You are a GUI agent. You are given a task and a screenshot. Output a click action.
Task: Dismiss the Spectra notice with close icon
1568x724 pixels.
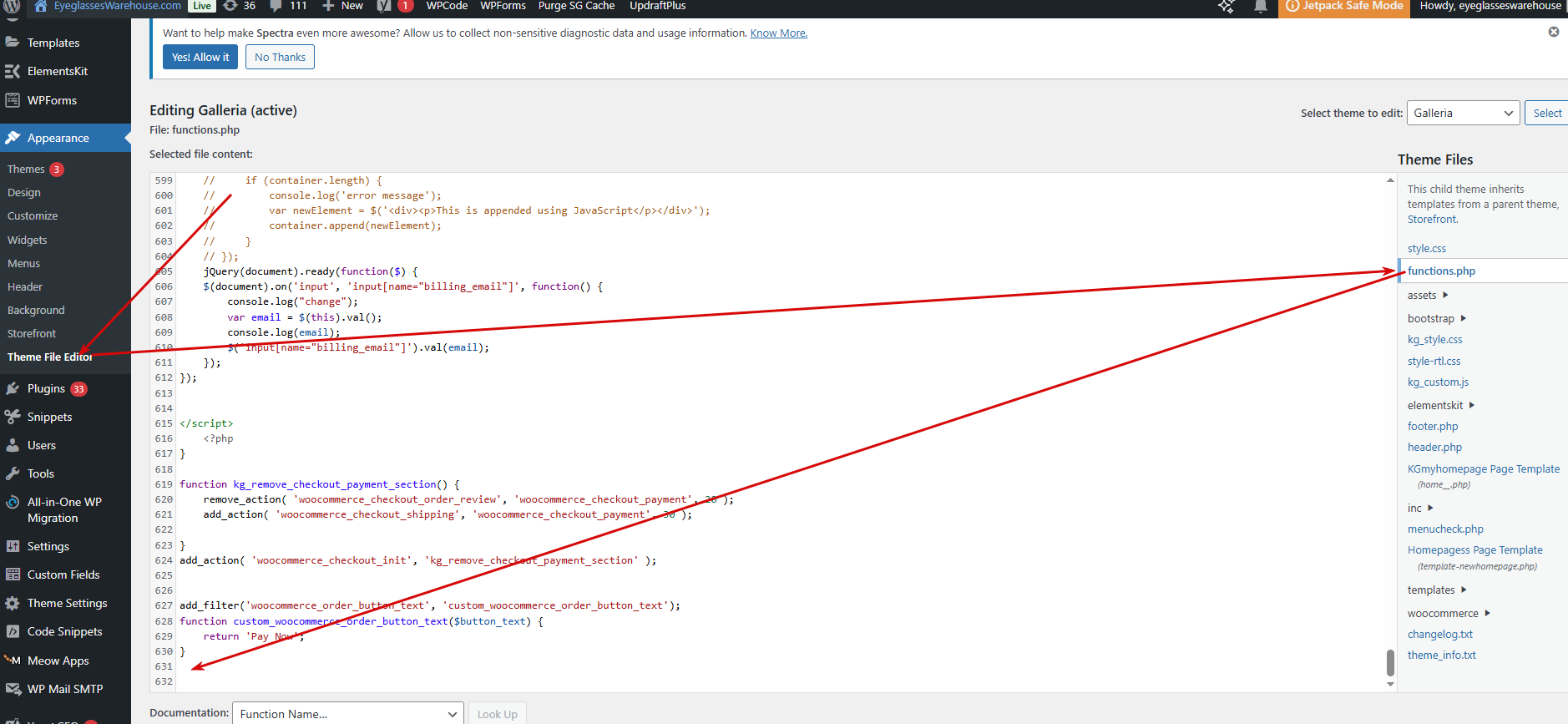[1554, 32]
